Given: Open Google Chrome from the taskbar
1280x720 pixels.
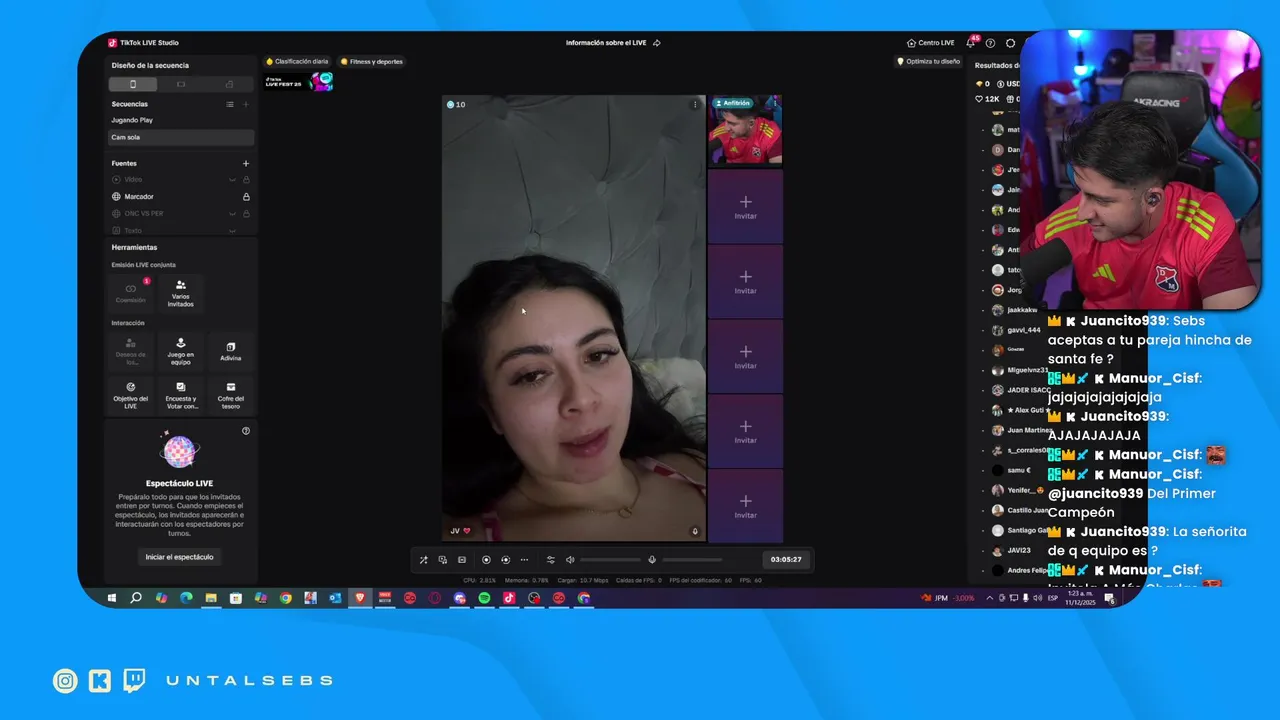Looking at the screenshot, I should (285, 598).
